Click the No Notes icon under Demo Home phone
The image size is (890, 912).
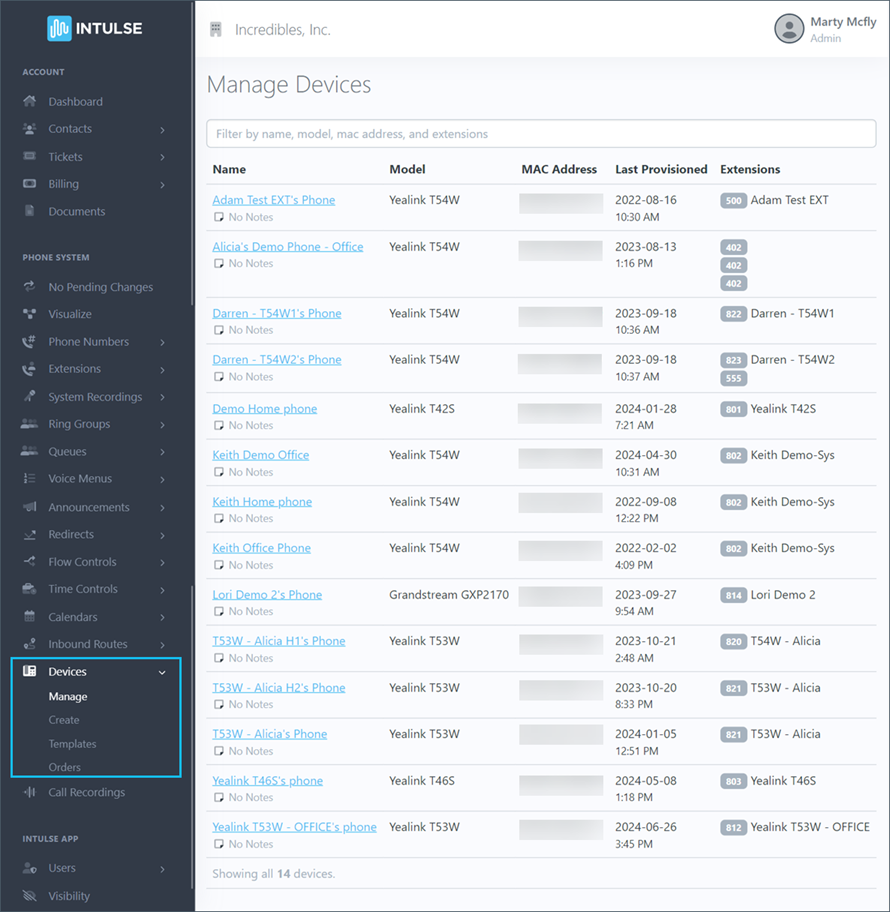(x=219, y=425)
